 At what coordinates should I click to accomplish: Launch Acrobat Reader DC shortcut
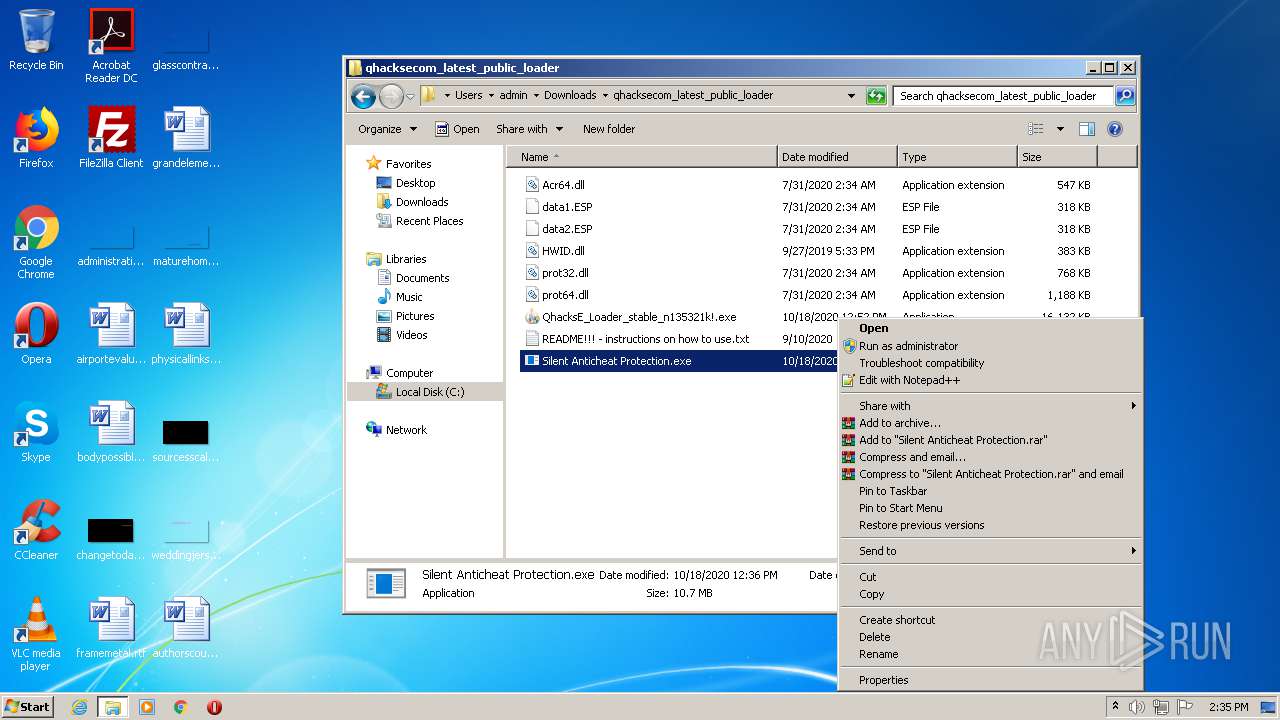click(111, 45)
